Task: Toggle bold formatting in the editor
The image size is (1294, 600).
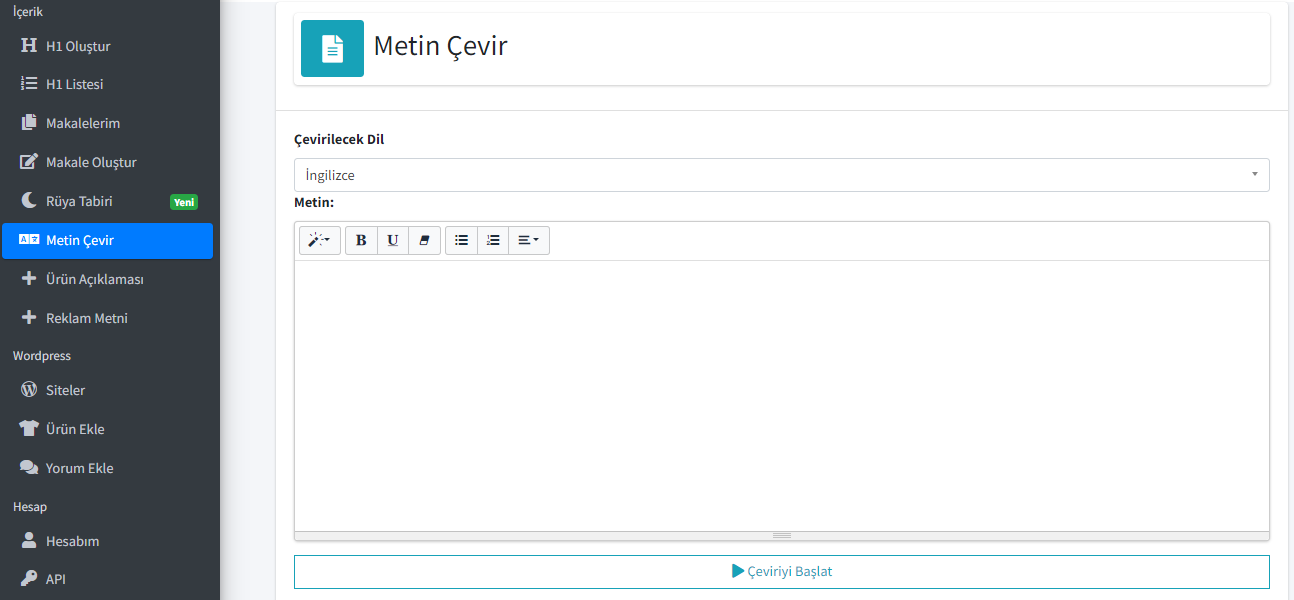Action: coord(361,240)
